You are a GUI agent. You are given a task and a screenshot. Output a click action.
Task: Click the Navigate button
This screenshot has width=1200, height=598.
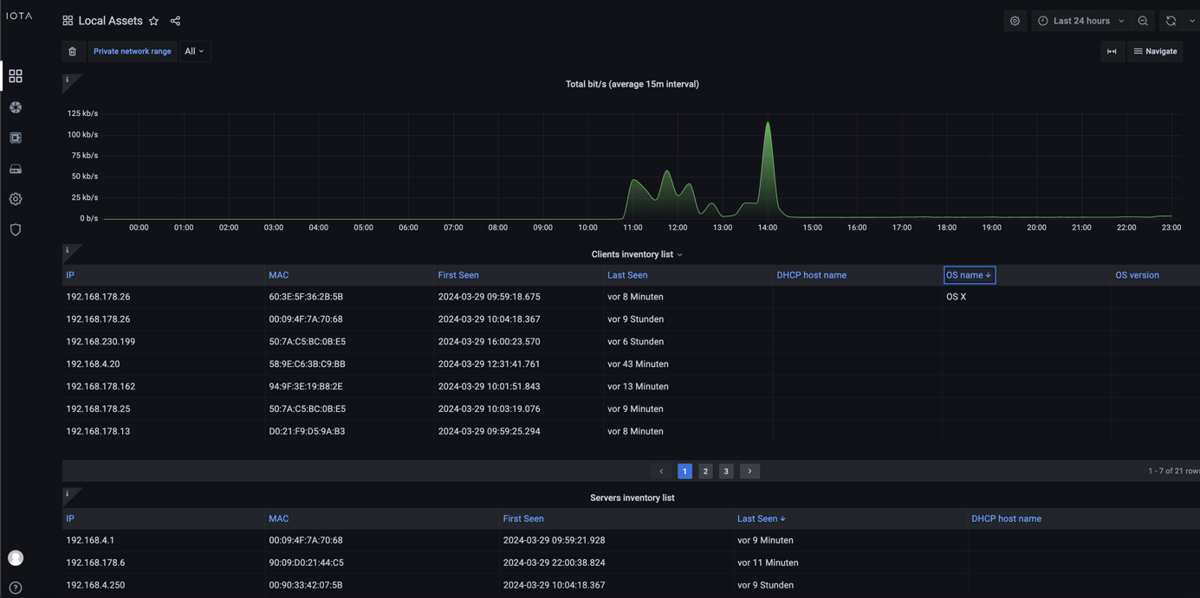click(1155, 51)
